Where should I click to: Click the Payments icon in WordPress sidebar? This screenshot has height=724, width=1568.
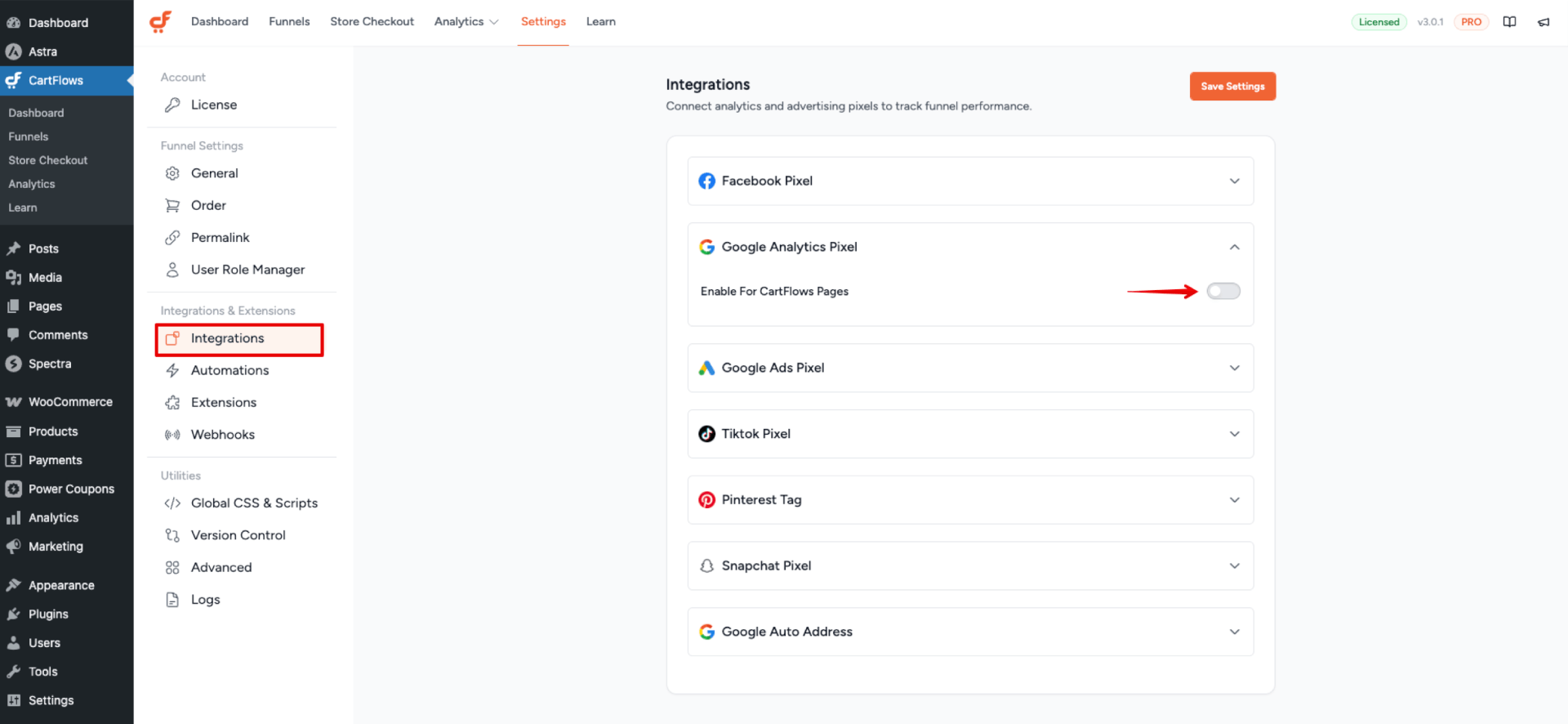pos(13,460)
